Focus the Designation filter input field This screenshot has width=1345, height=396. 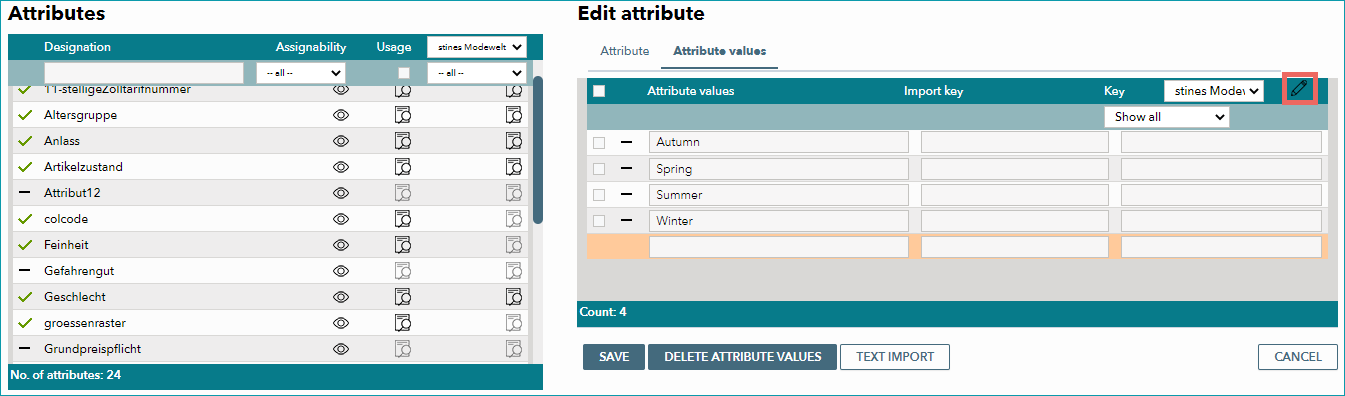(x=143, y=73)
